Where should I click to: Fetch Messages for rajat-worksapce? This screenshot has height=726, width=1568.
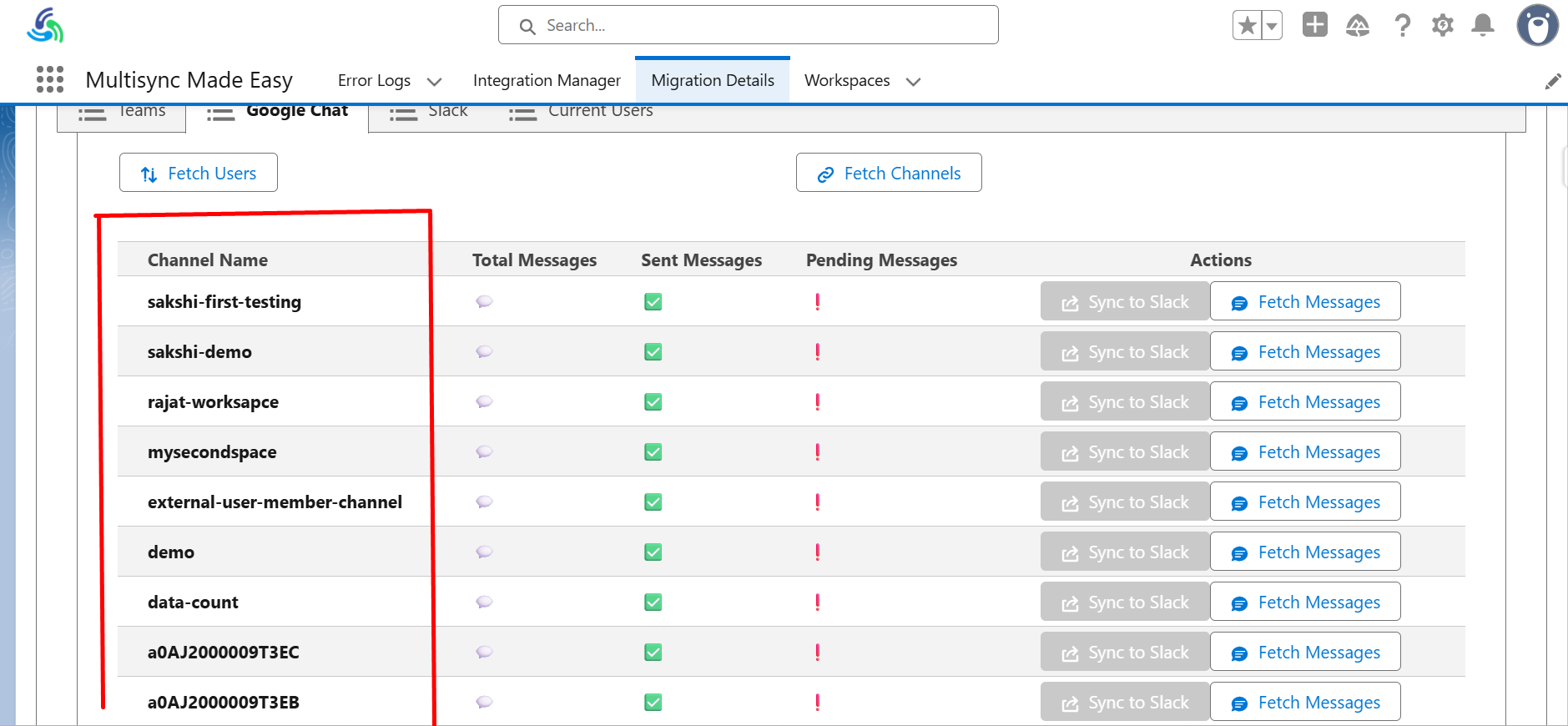(x=1305, y=401)
